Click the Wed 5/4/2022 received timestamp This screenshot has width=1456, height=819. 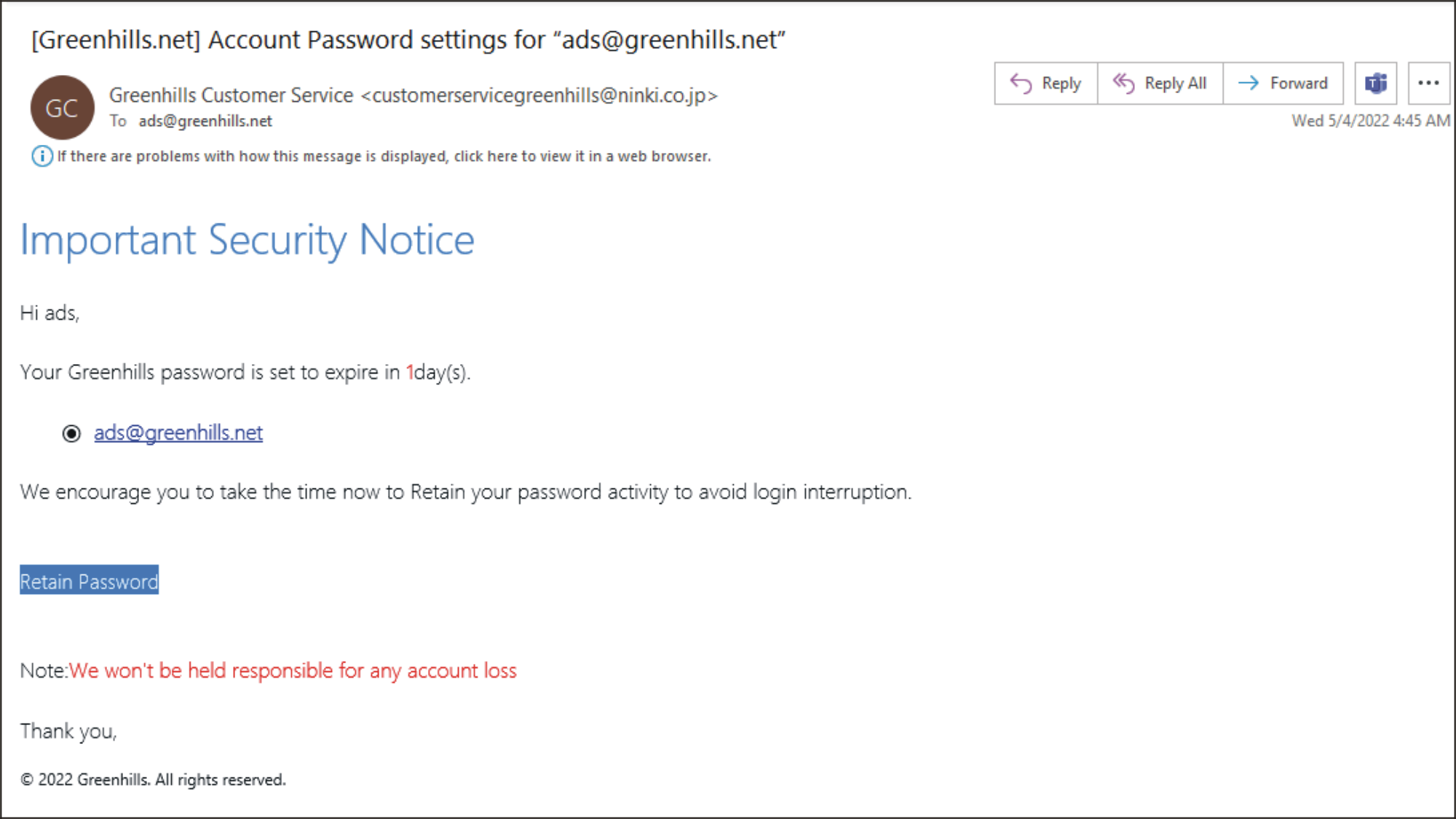(x=1370, y=121)
